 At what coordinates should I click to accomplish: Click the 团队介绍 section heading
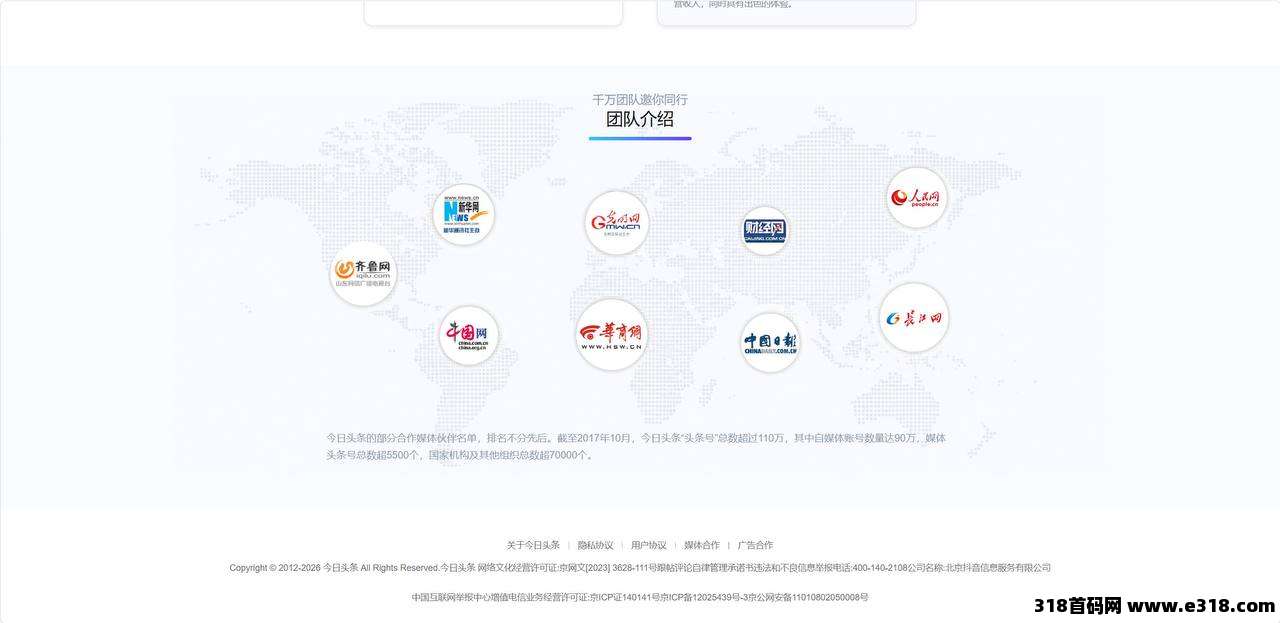[640, 119]
